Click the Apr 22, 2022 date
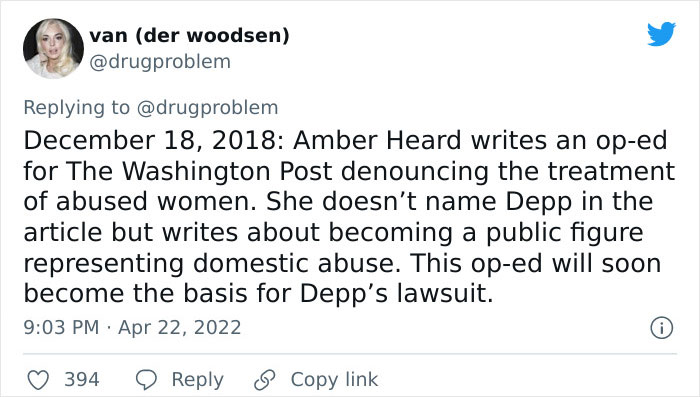 click(x=179, y=327)
